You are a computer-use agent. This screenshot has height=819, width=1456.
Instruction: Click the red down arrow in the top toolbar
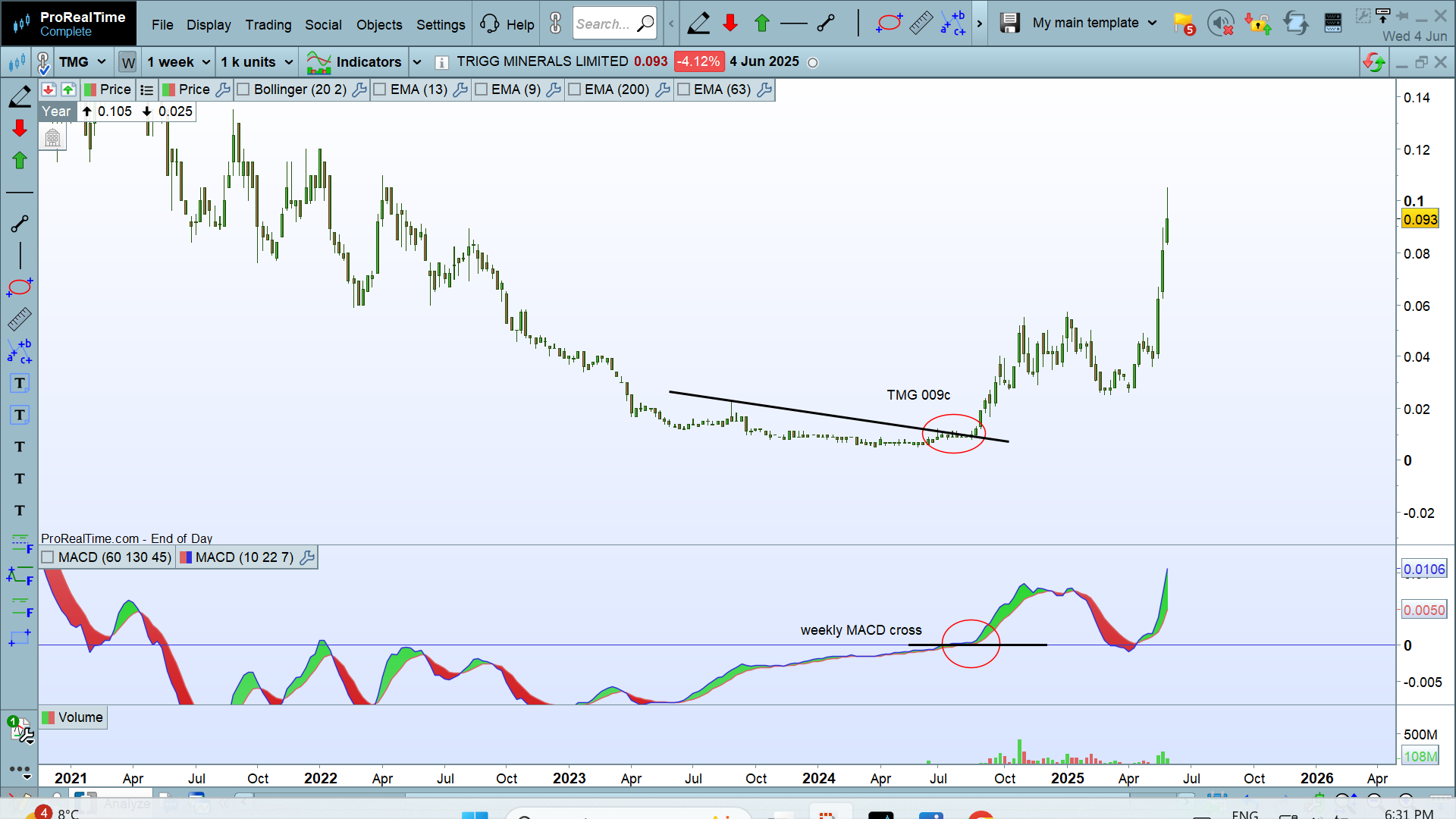(730, 24)
